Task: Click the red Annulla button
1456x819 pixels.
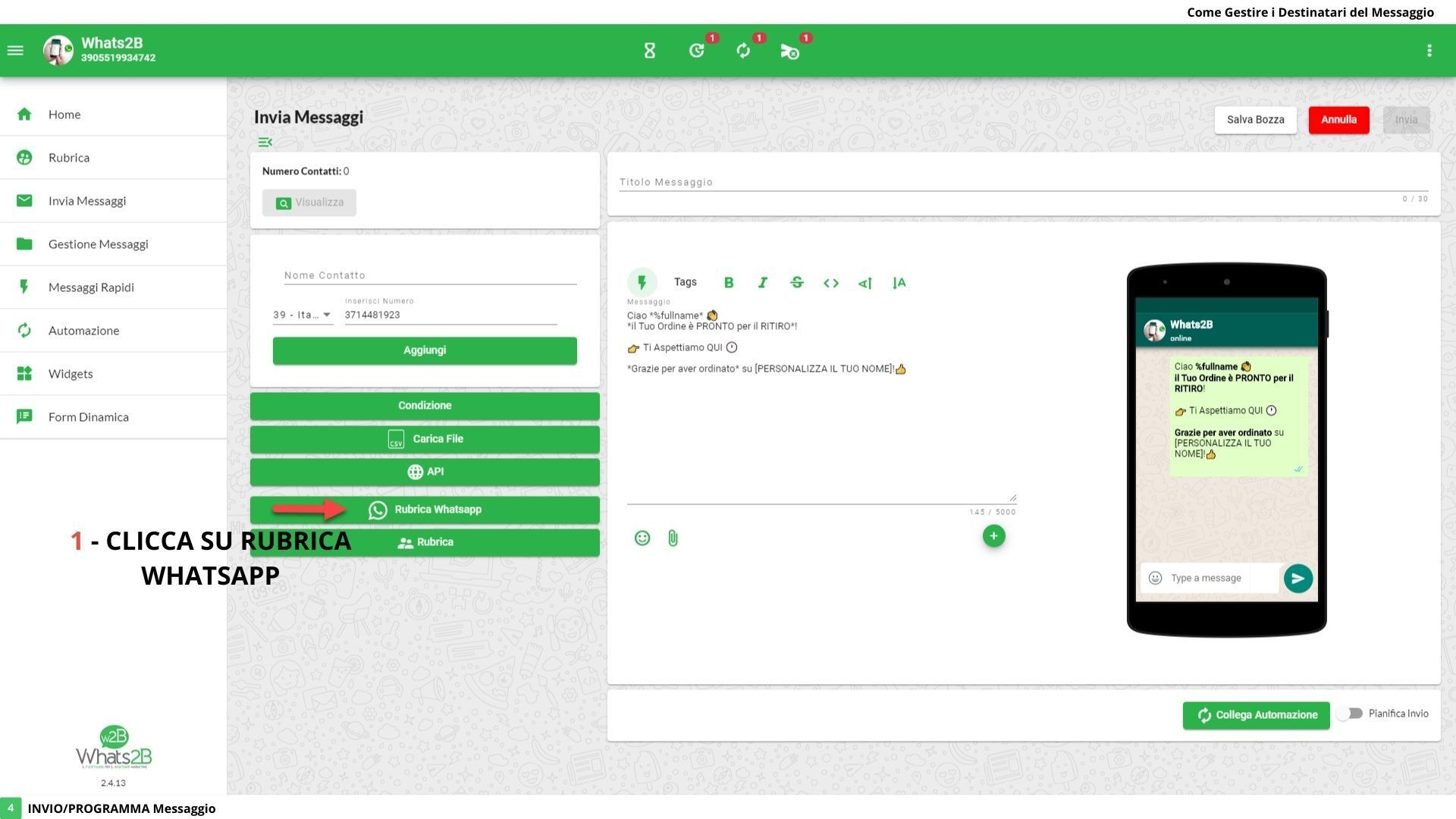Action: pos(1338,120)
